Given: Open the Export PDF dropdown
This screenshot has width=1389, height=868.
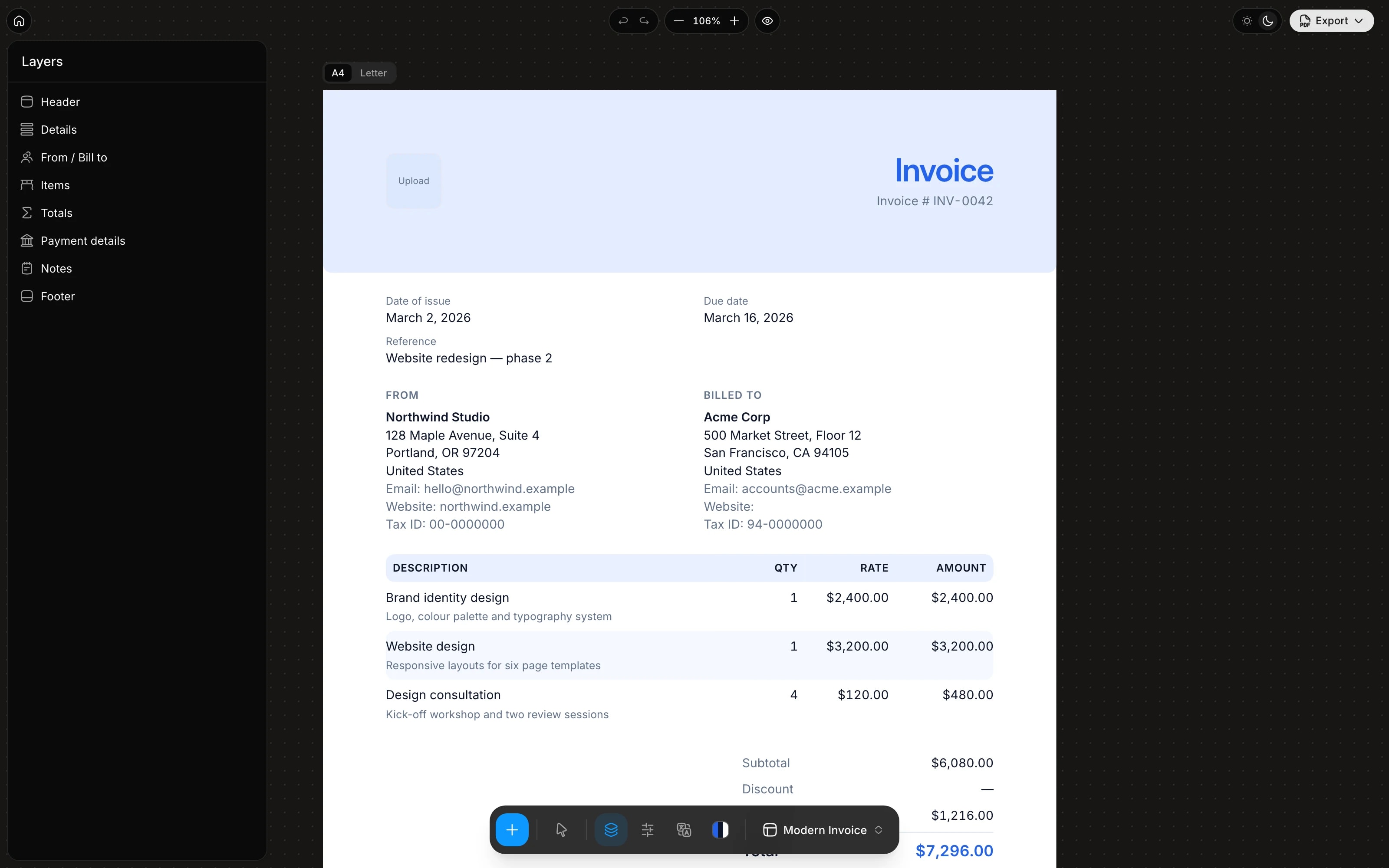Looking at the screenshot, I should 1332,21.
